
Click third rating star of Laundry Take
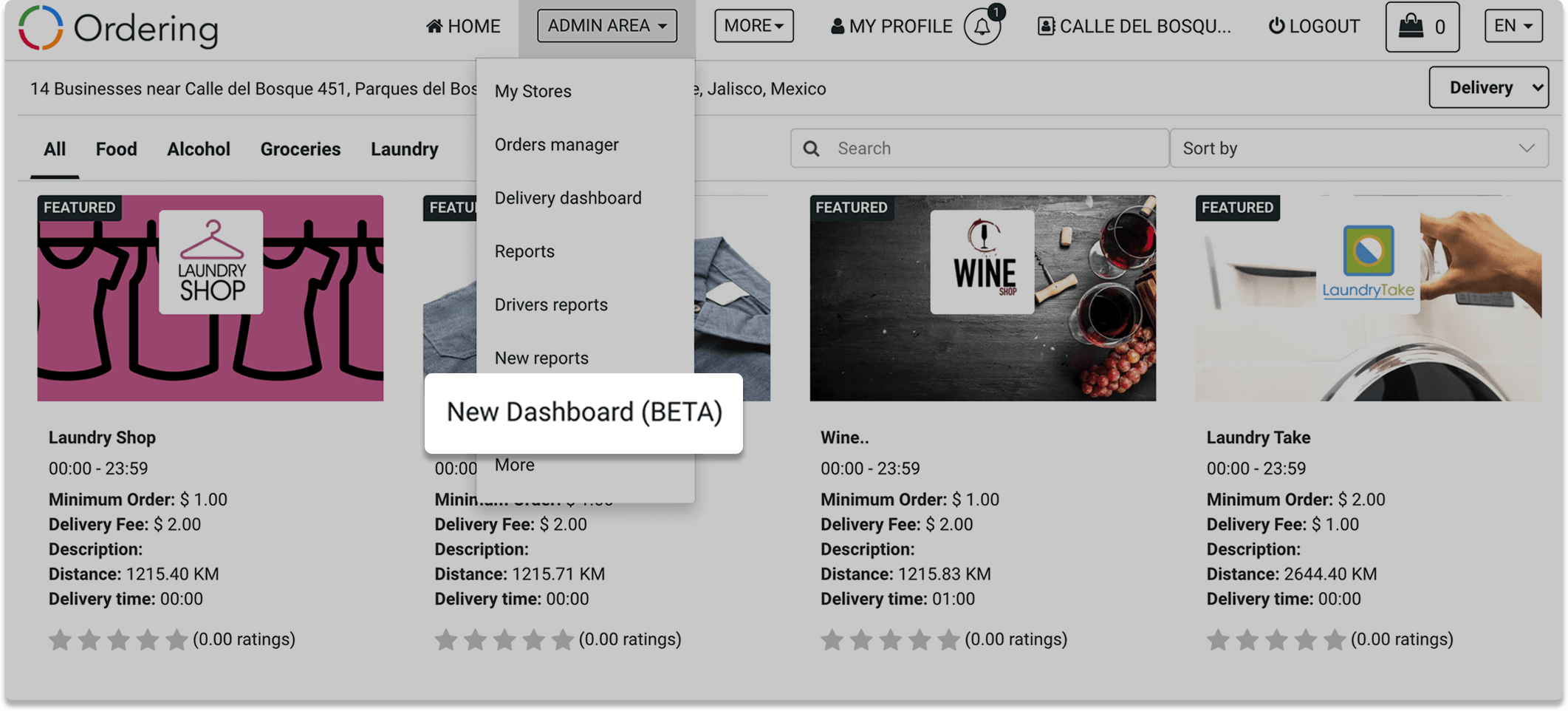(x=1276, y=639)
